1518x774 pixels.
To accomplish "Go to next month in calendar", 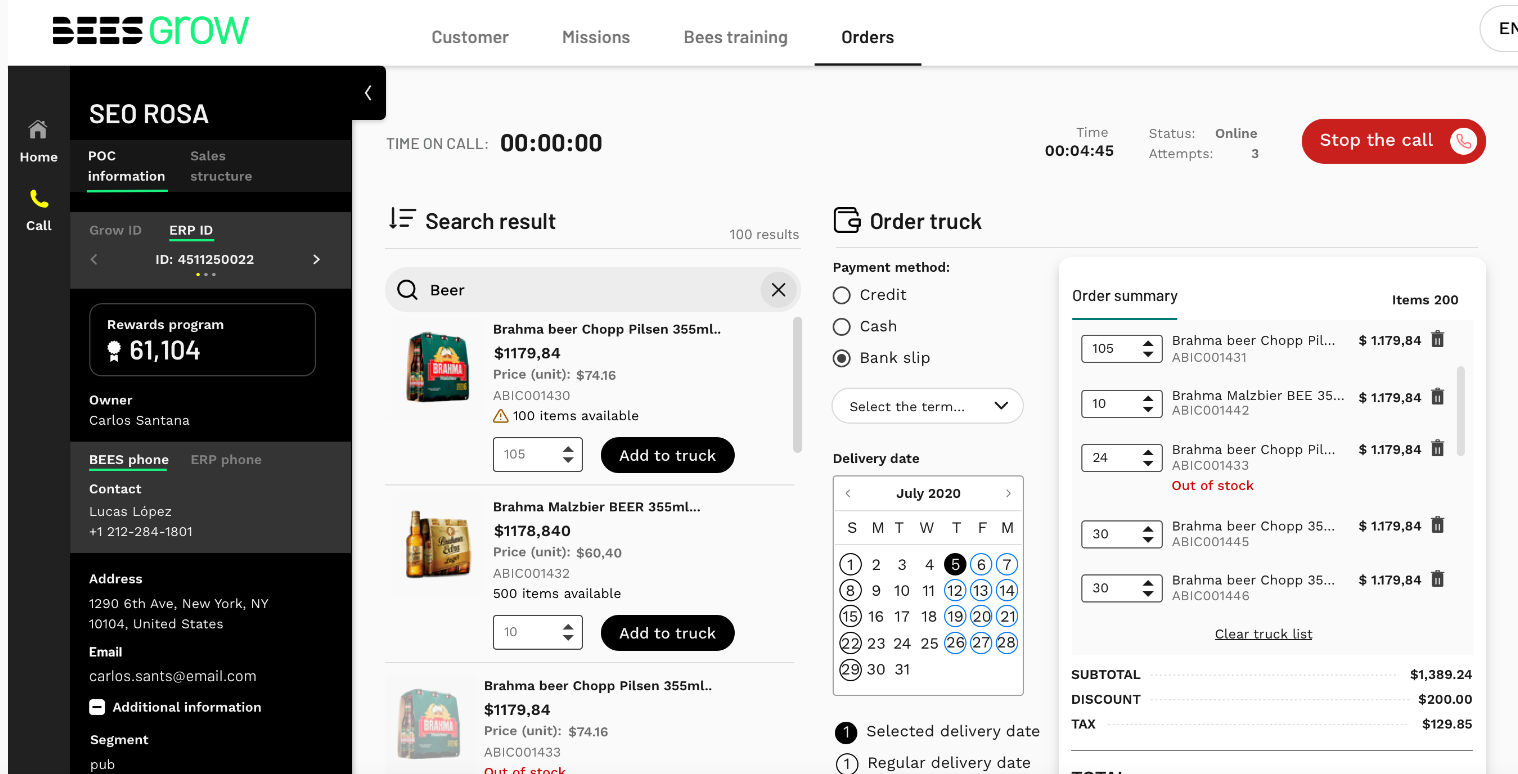I will click(1008, 494).
